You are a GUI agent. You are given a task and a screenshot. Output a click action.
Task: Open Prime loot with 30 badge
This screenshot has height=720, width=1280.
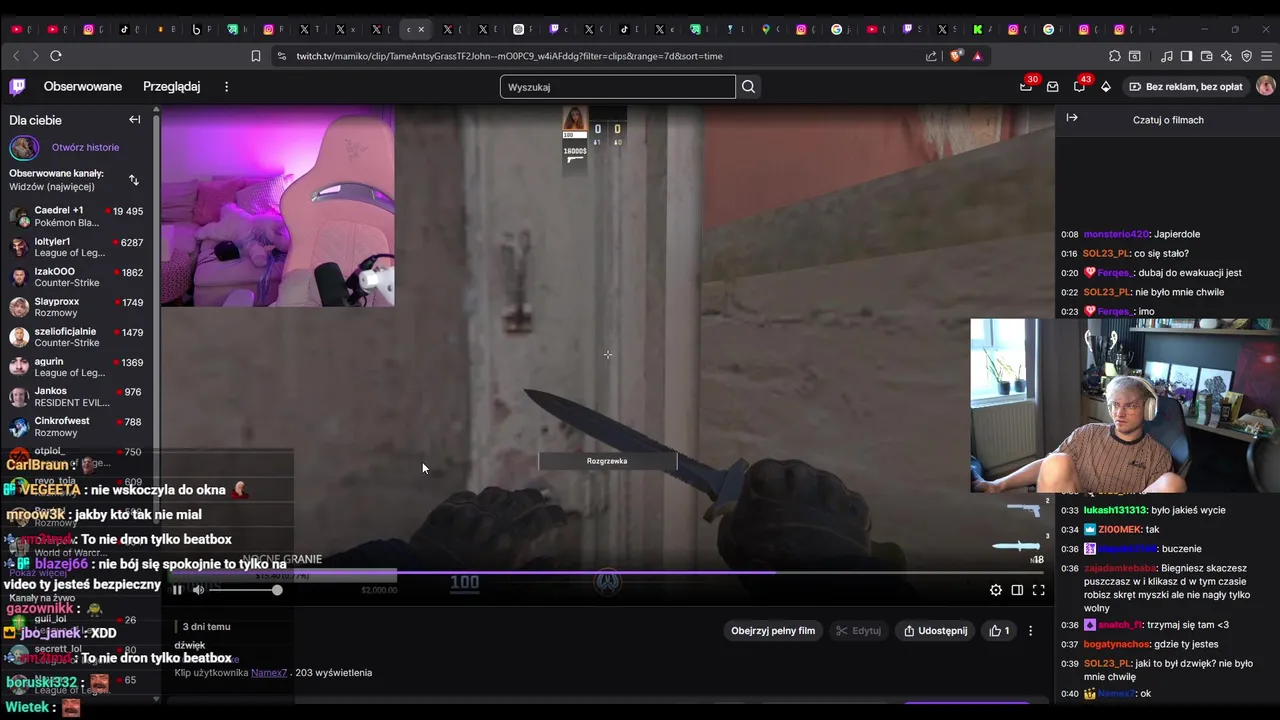tap(1026, 87)
